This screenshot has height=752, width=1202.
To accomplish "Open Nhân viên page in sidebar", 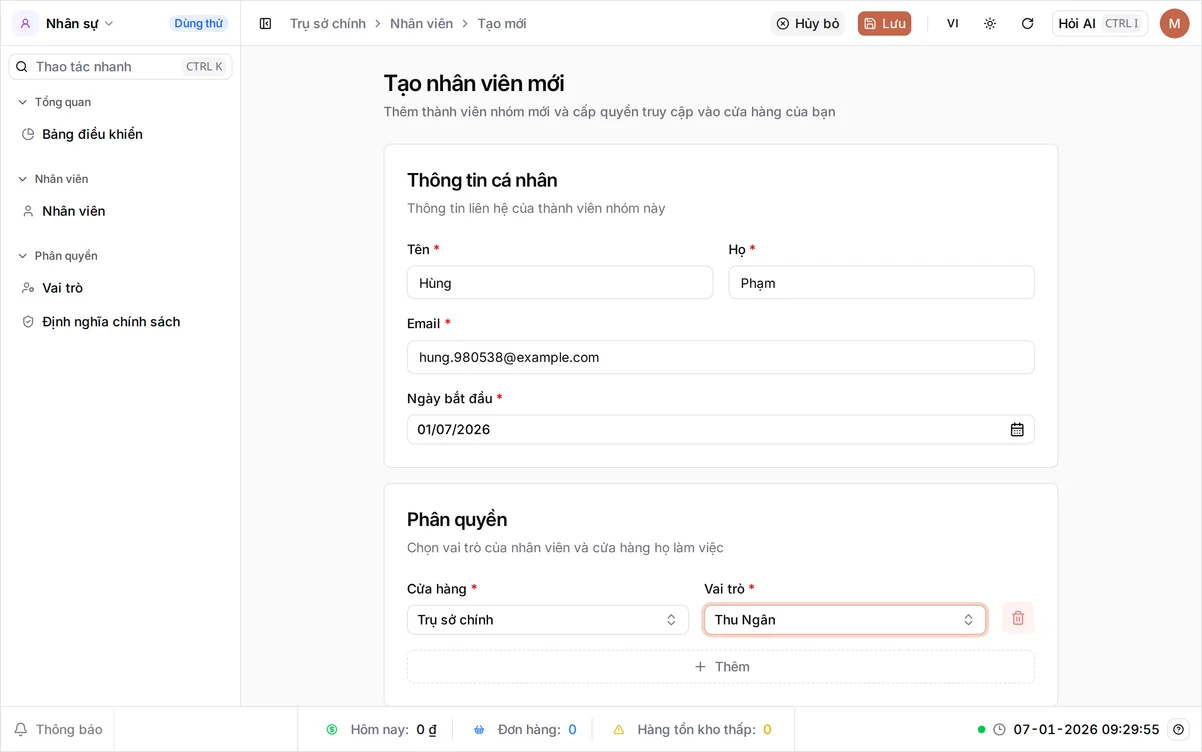I will pos(120,211).
